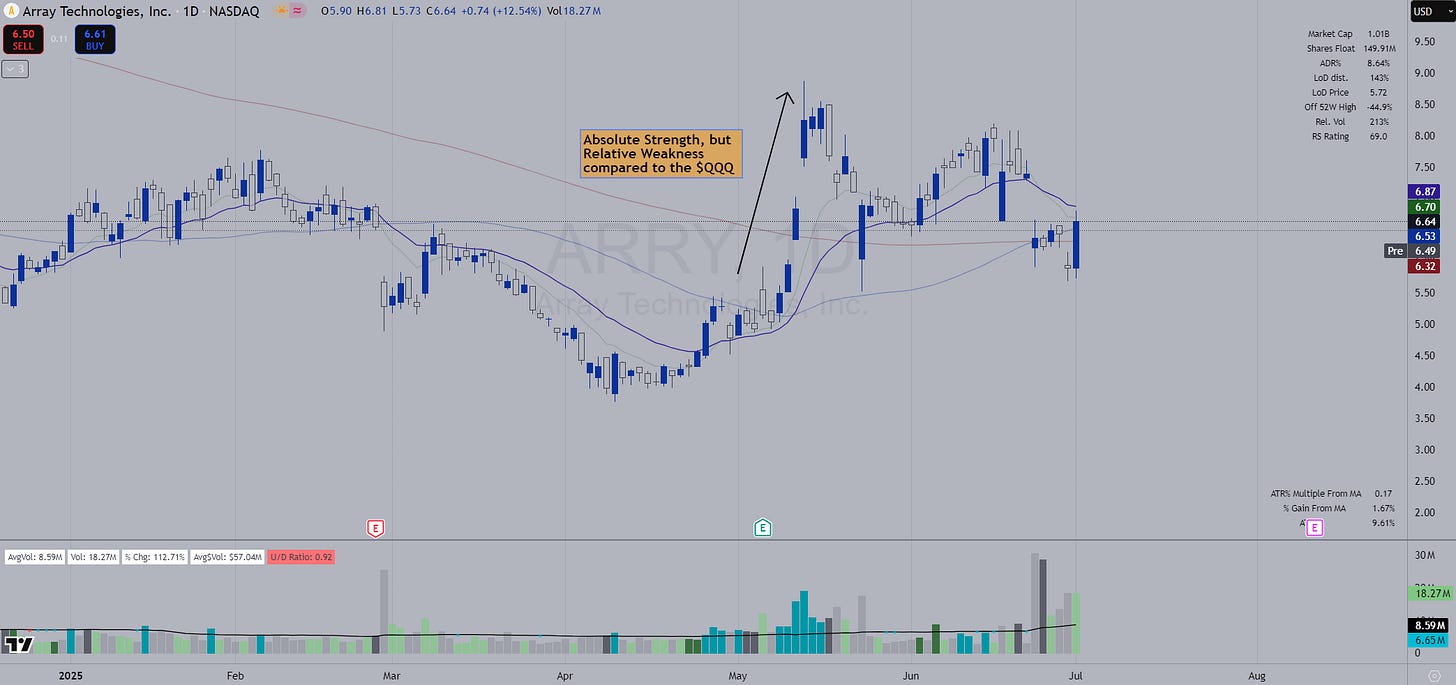The width and height of the screenshot is (1456, 685).
Task: Click the May label on the time axis
Action: tap(738, 675)
